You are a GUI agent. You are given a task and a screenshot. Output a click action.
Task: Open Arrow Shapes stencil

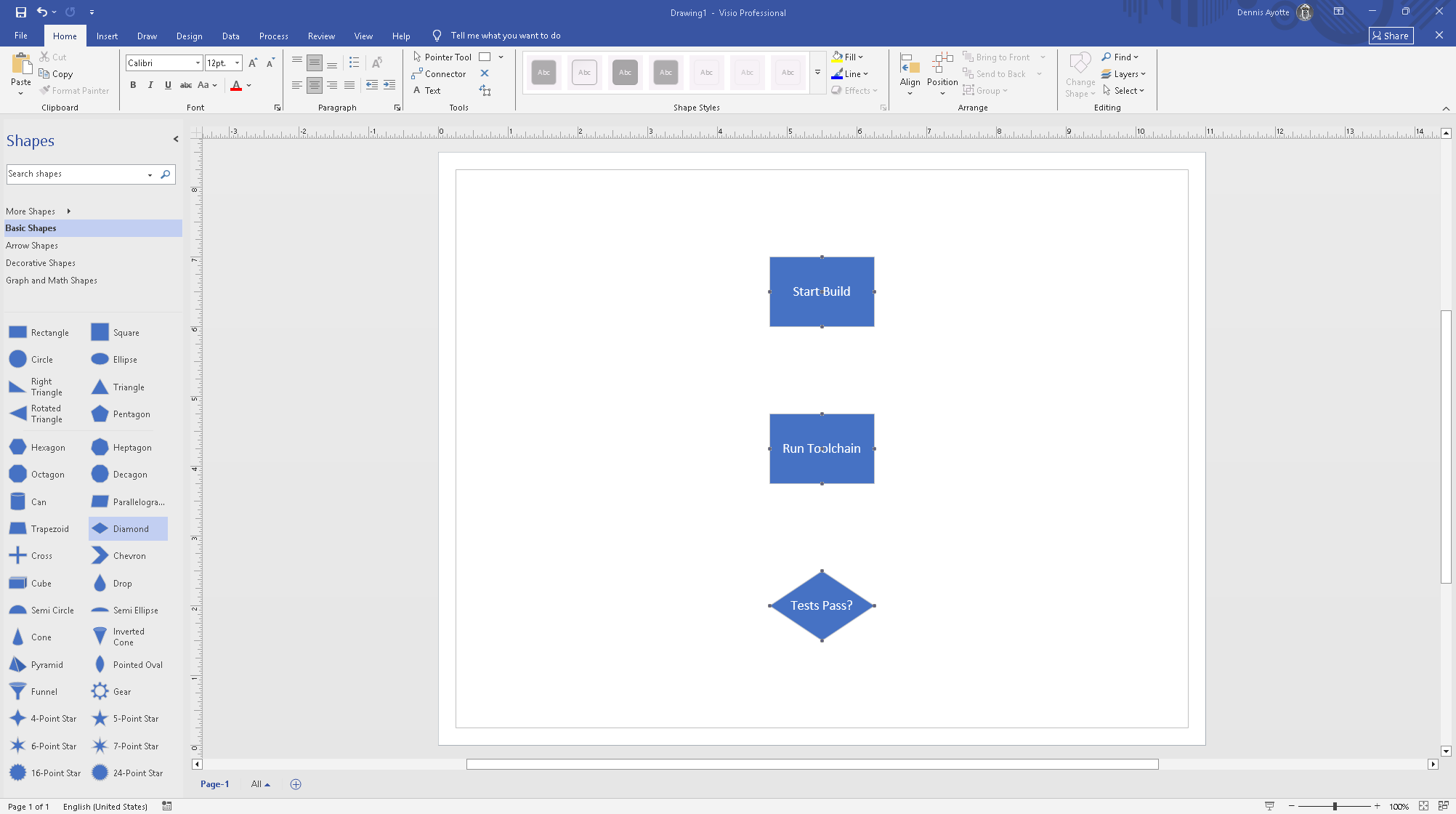(x=32, y=246)
